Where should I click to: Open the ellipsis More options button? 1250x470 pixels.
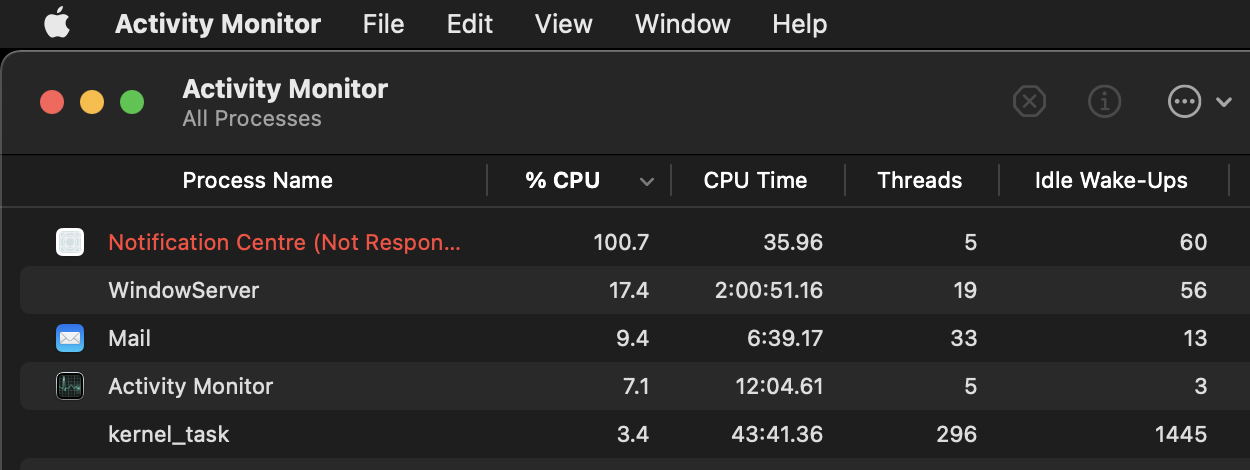tap(1184, 101)
